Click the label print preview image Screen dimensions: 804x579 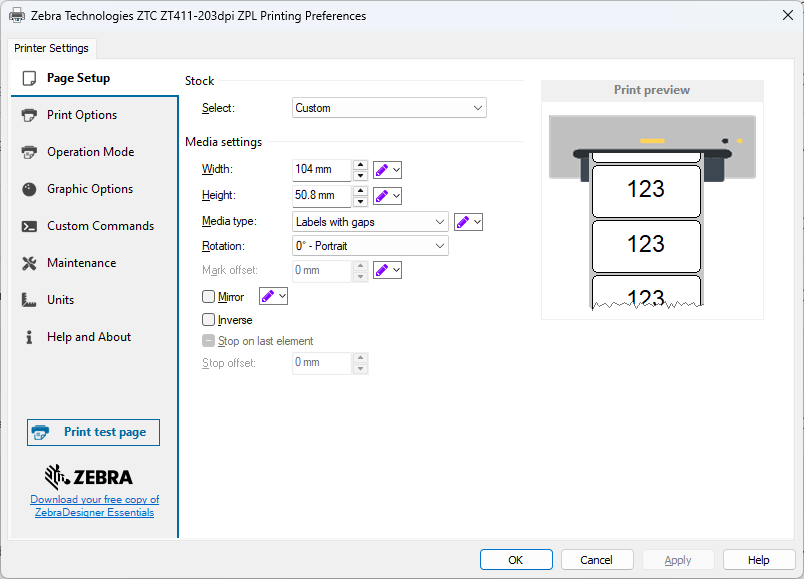tap(652, 212)
